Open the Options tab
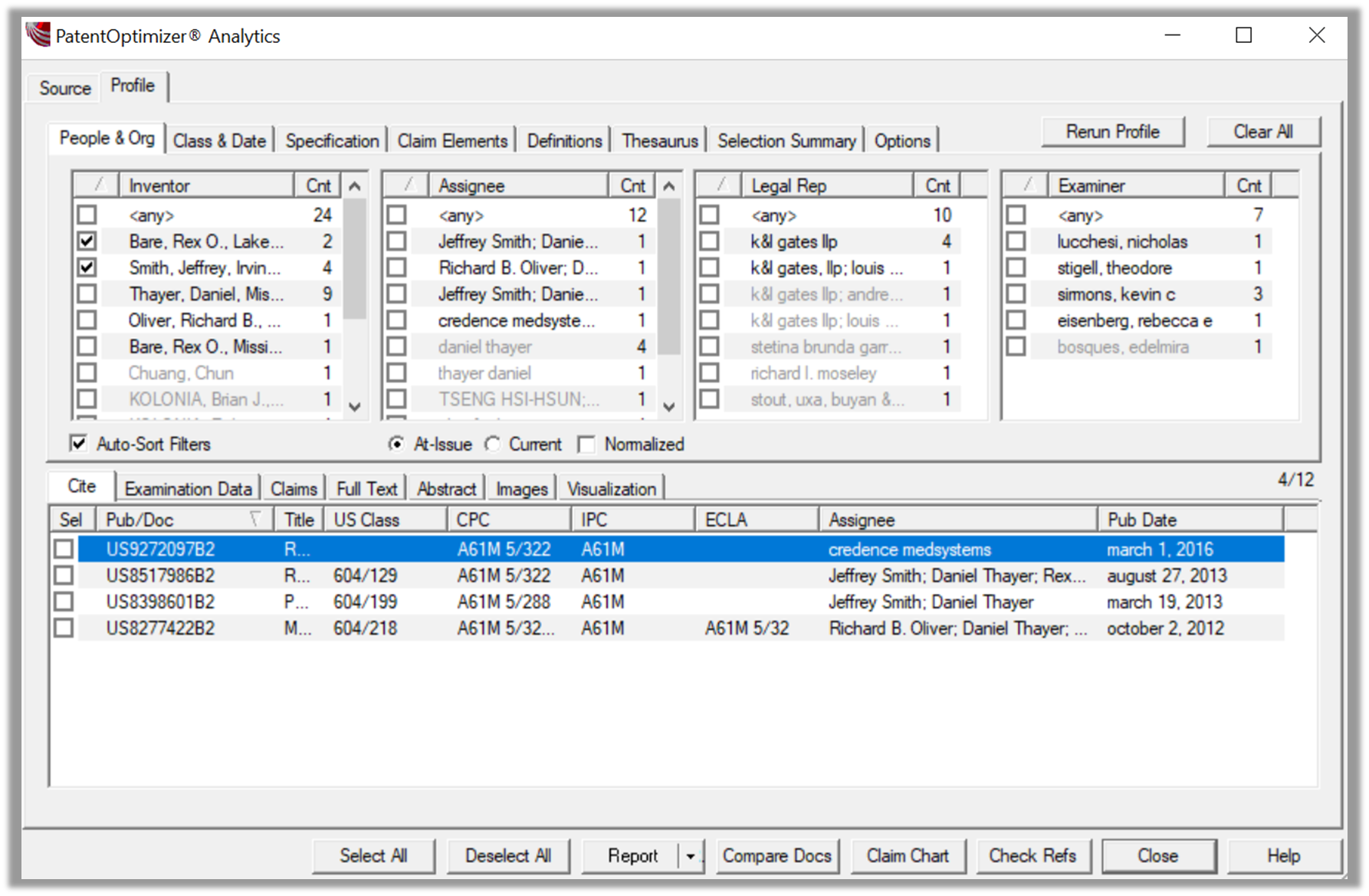1369x896 pixels. pos(902,141)
